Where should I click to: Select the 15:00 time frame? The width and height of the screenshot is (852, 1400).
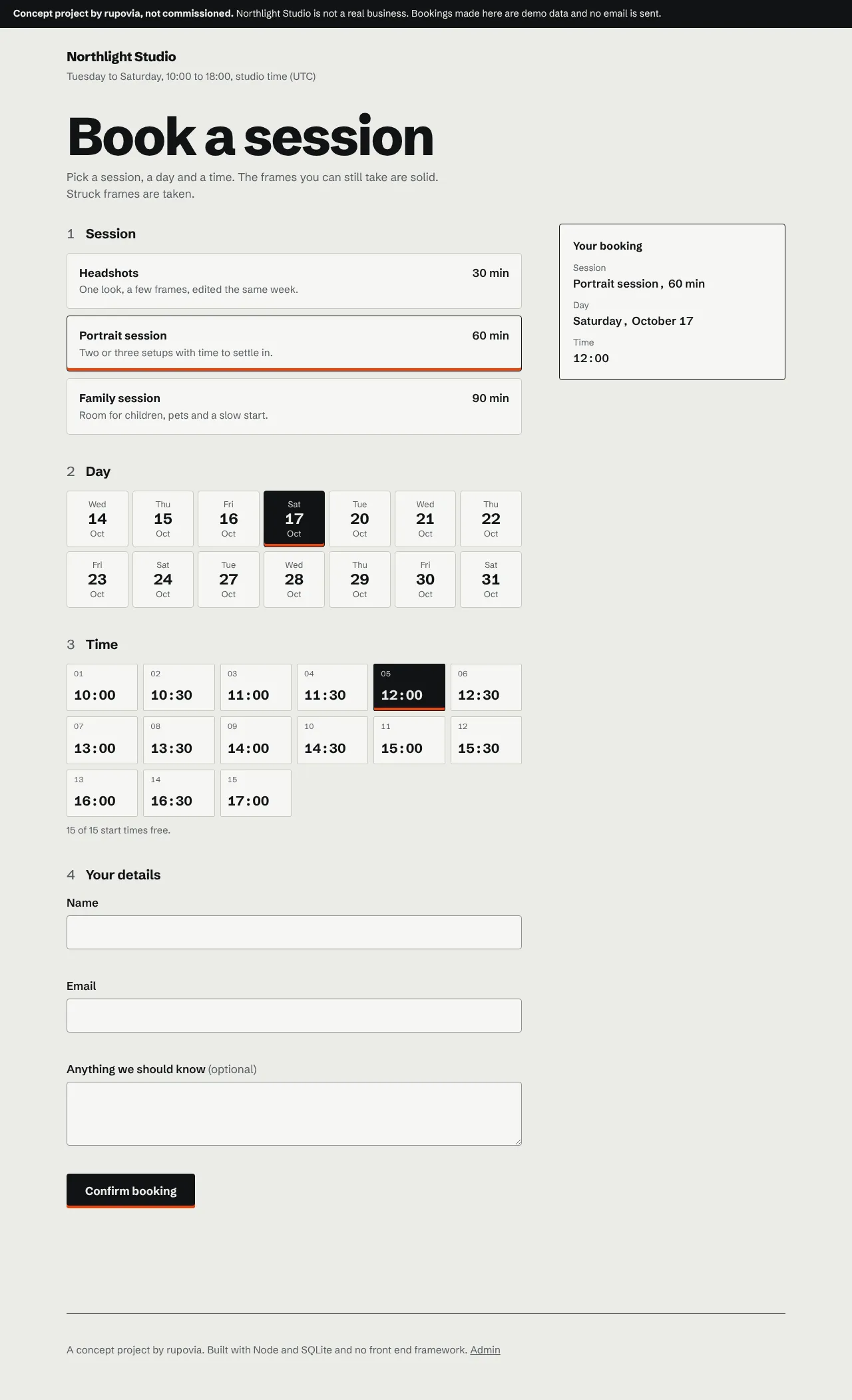409,740
